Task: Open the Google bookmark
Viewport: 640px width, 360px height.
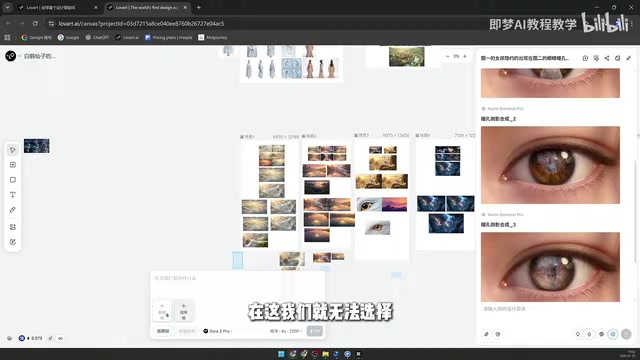Action: (68, 38)
